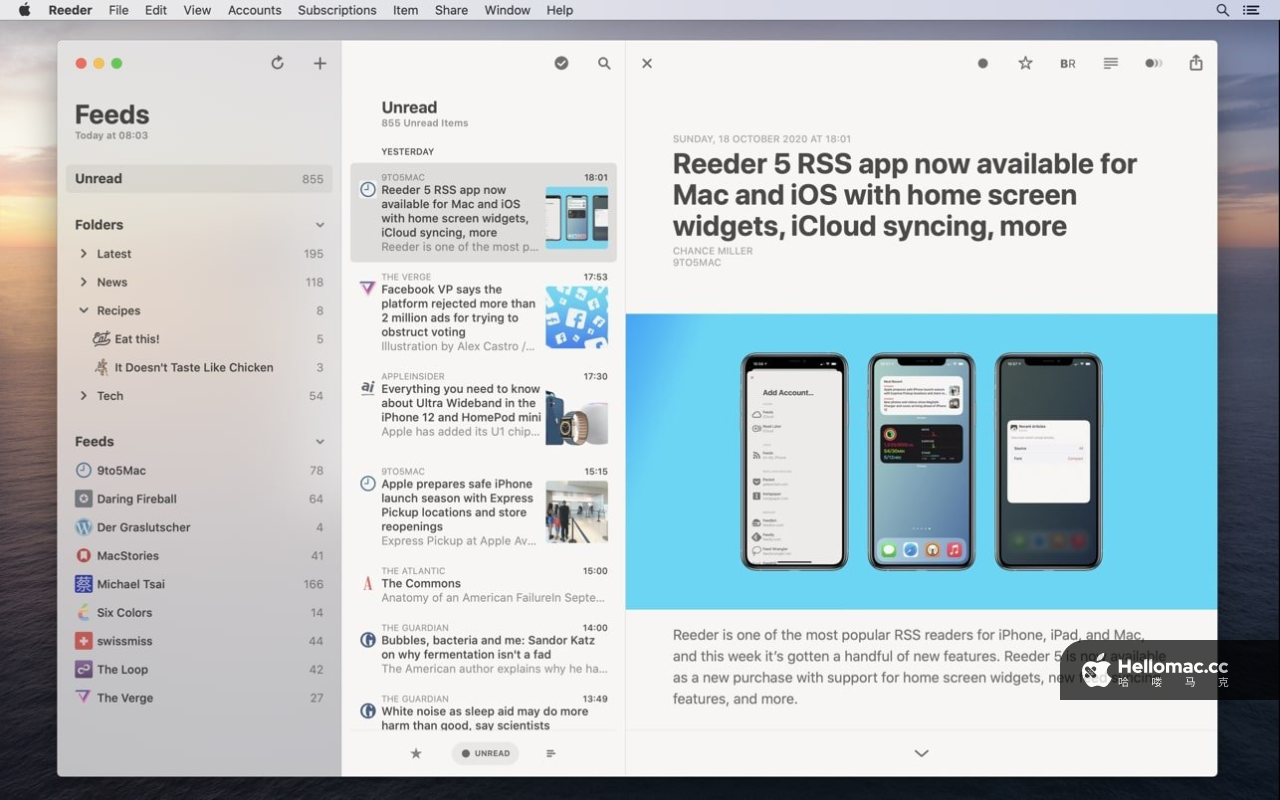Star the current article
The width and height of the screenshot is (1280, 800).
(x=1025, y=63)
